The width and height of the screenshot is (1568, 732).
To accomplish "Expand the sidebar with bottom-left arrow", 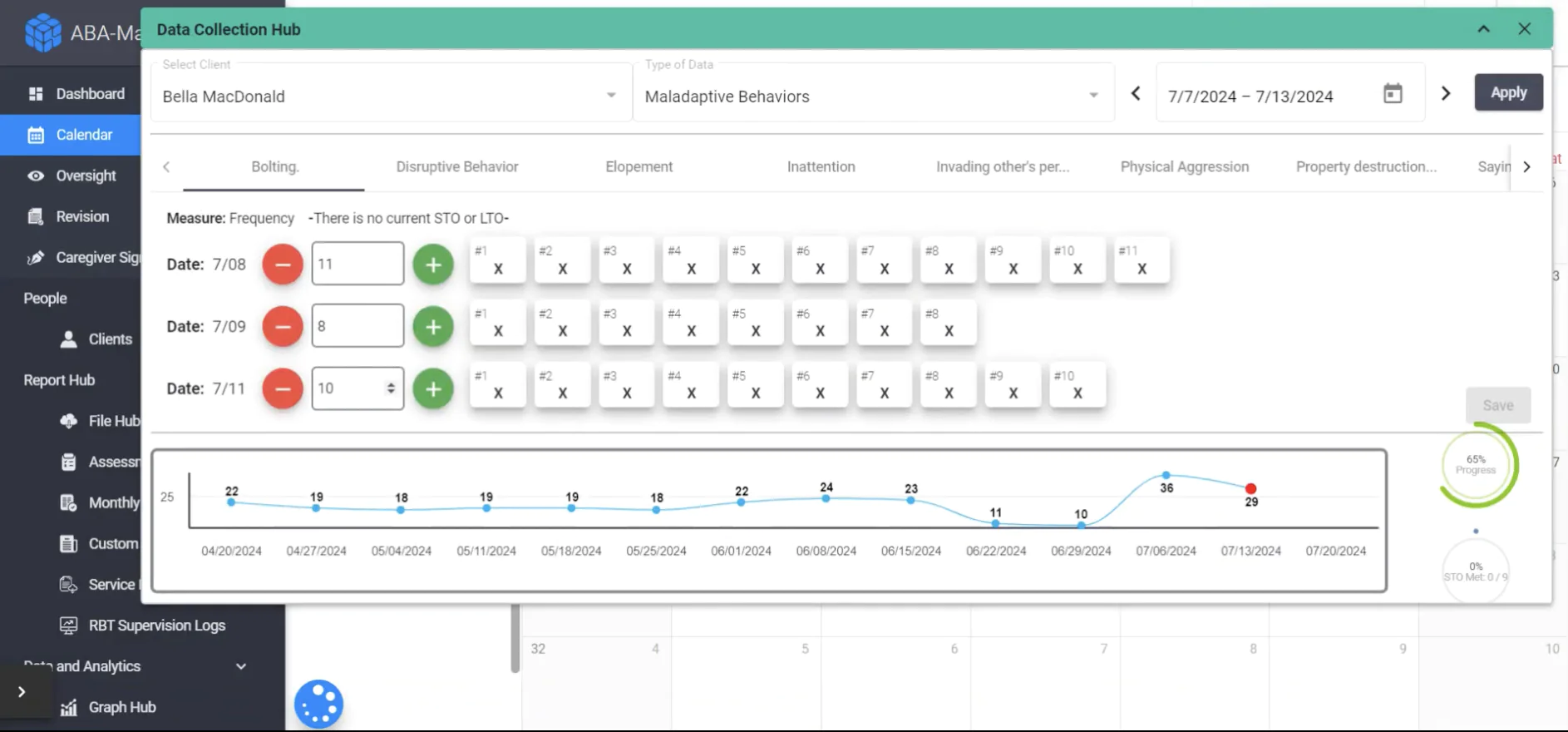I will [x=22, y=692].
